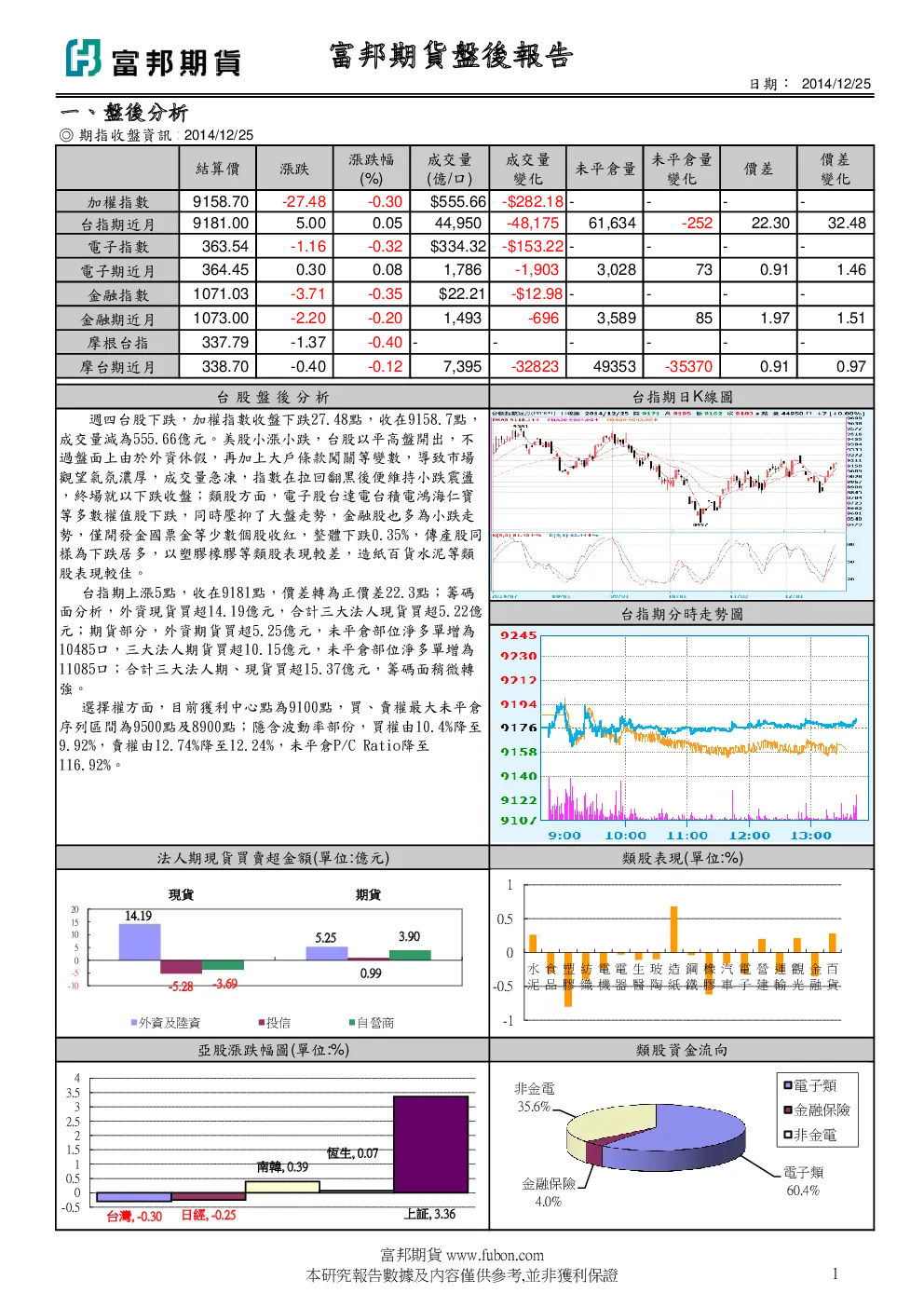Screen dimensions: 924x1307
Task: Click the 外資及陸資 legend color swatch
Action: pos(134,1023)
